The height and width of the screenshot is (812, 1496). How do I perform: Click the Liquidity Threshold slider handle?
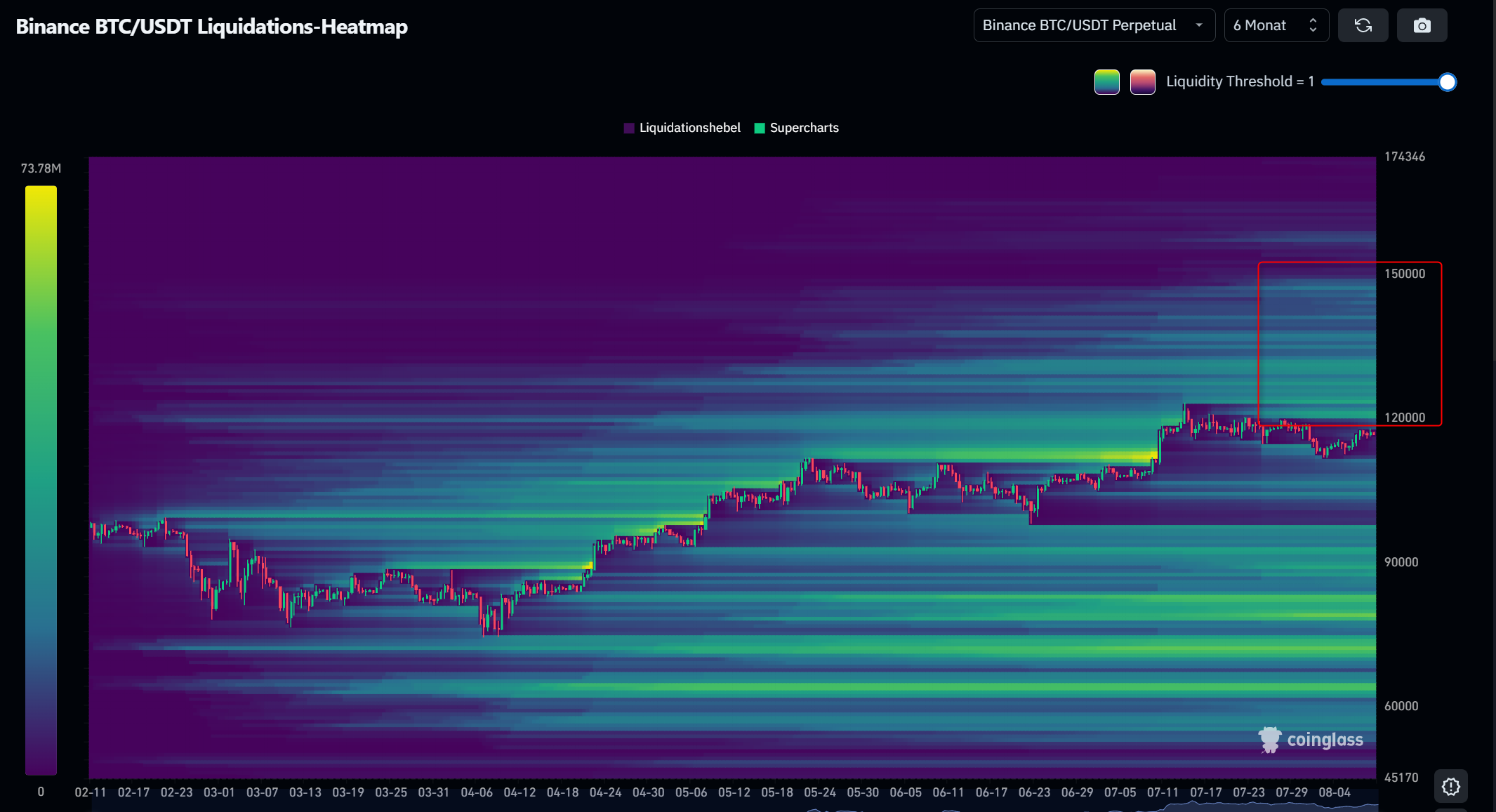[1447, 82]
